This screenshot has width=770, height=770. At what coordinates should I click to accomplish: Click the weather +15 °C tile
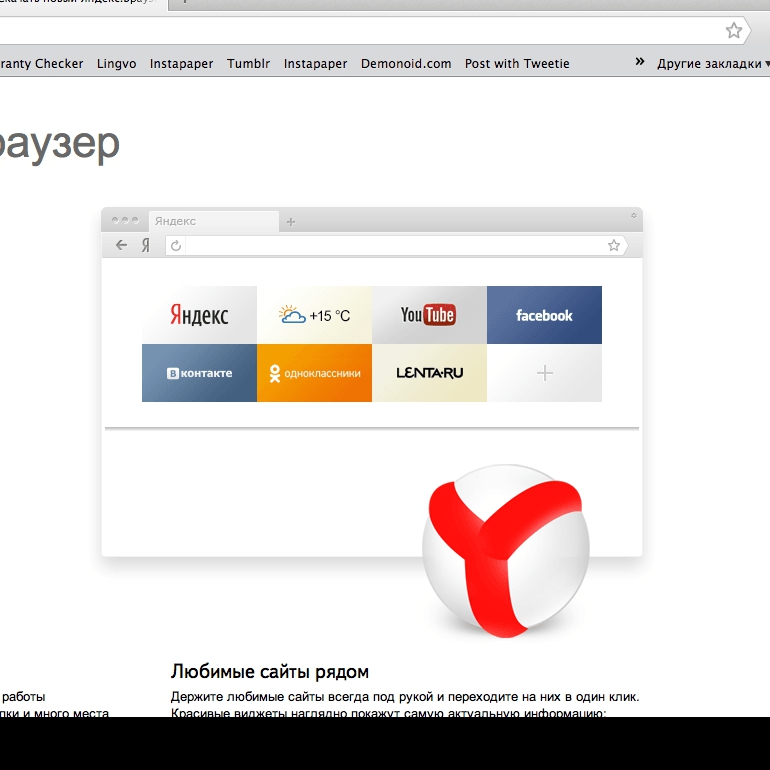[314, 315]
